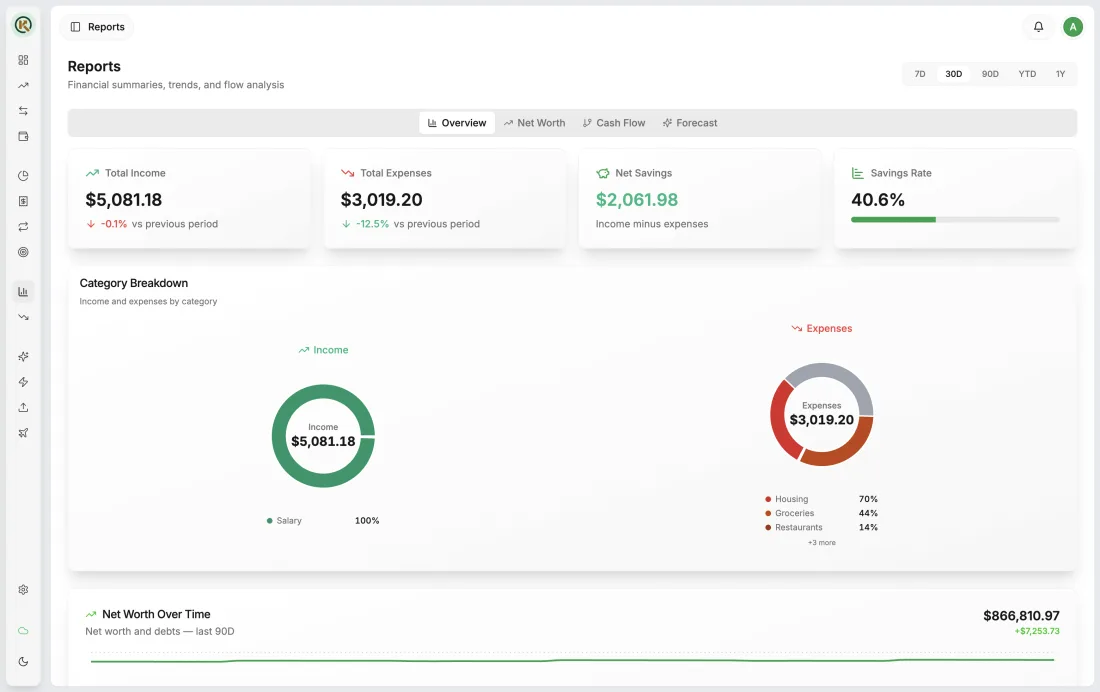Click the Salary legend entry
Image resolution: width=1100 pixels, height=692 pixels.
tap(323, 521)
